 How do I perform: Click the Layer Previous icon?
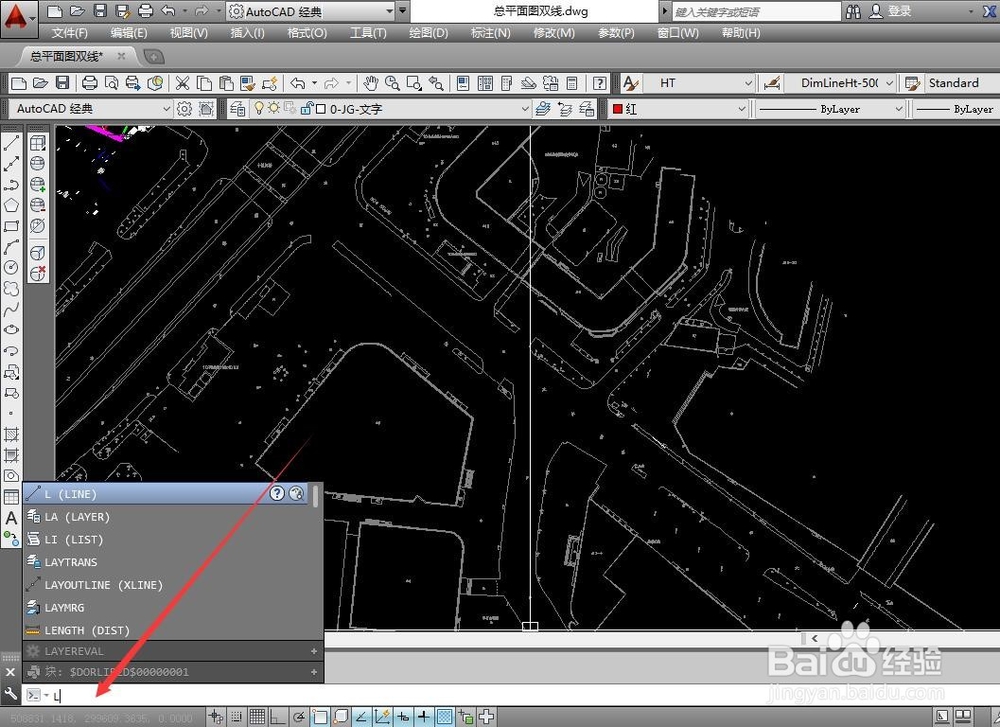click(x=564, y=109)
